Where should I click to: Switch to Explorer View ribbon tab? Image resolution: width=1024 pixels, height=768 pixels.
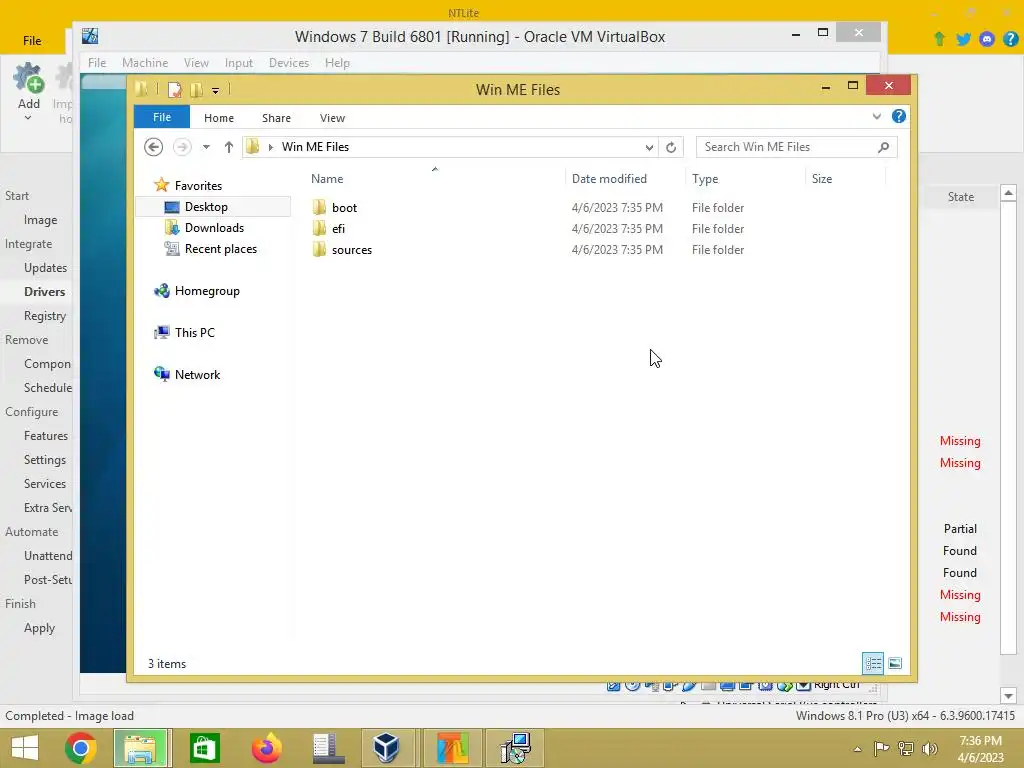[x=332, y=118]
